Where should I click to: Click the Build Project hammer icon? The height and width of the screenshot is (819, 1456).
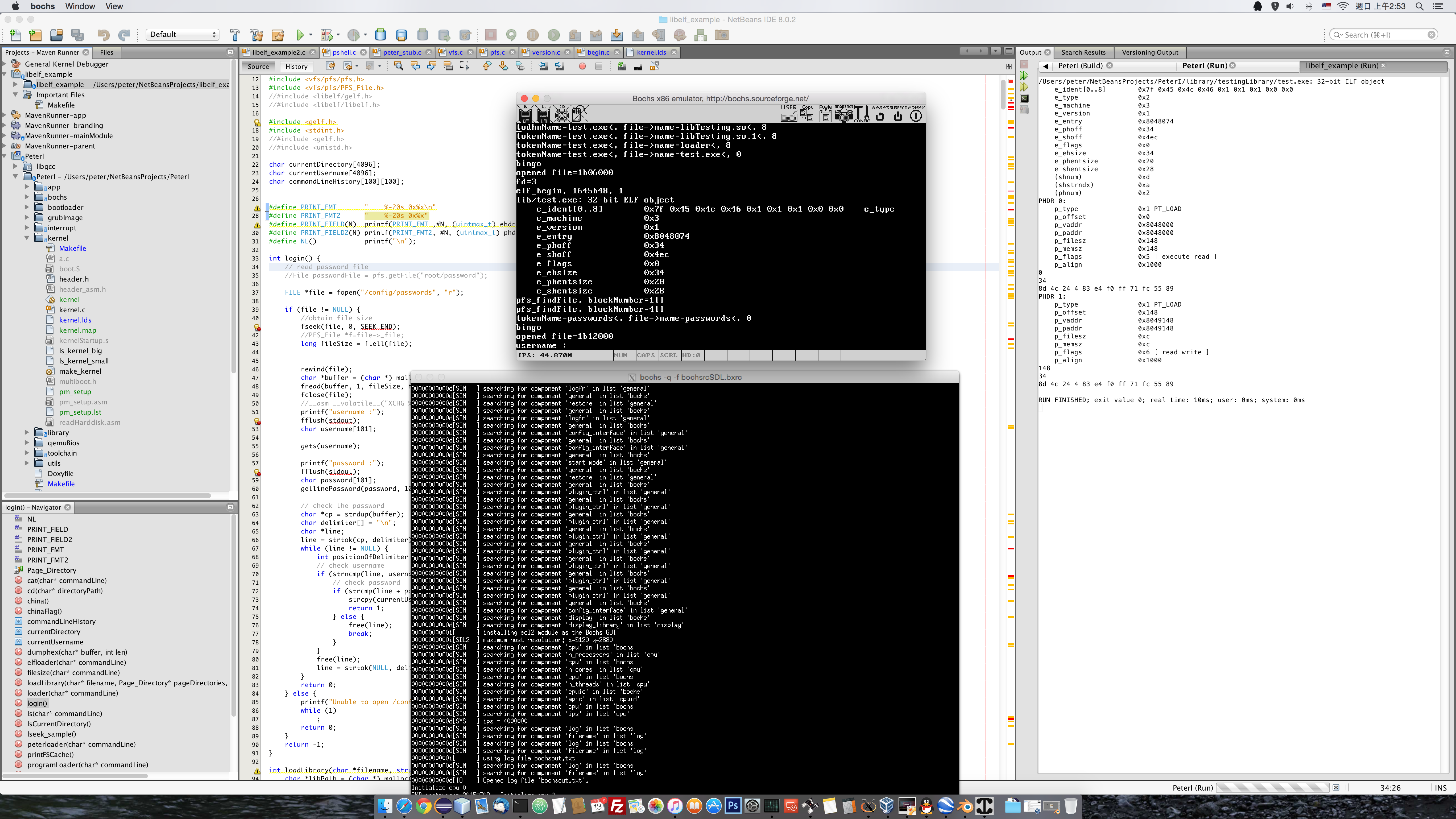pos(235,34)
